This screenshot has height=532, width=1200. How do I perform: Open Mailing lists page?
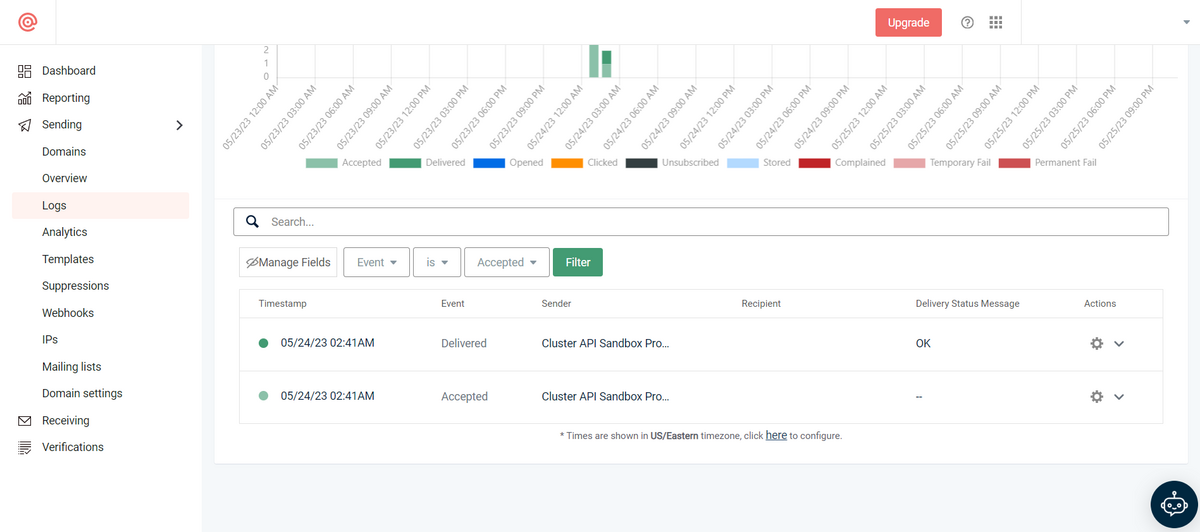click(72, 367)
